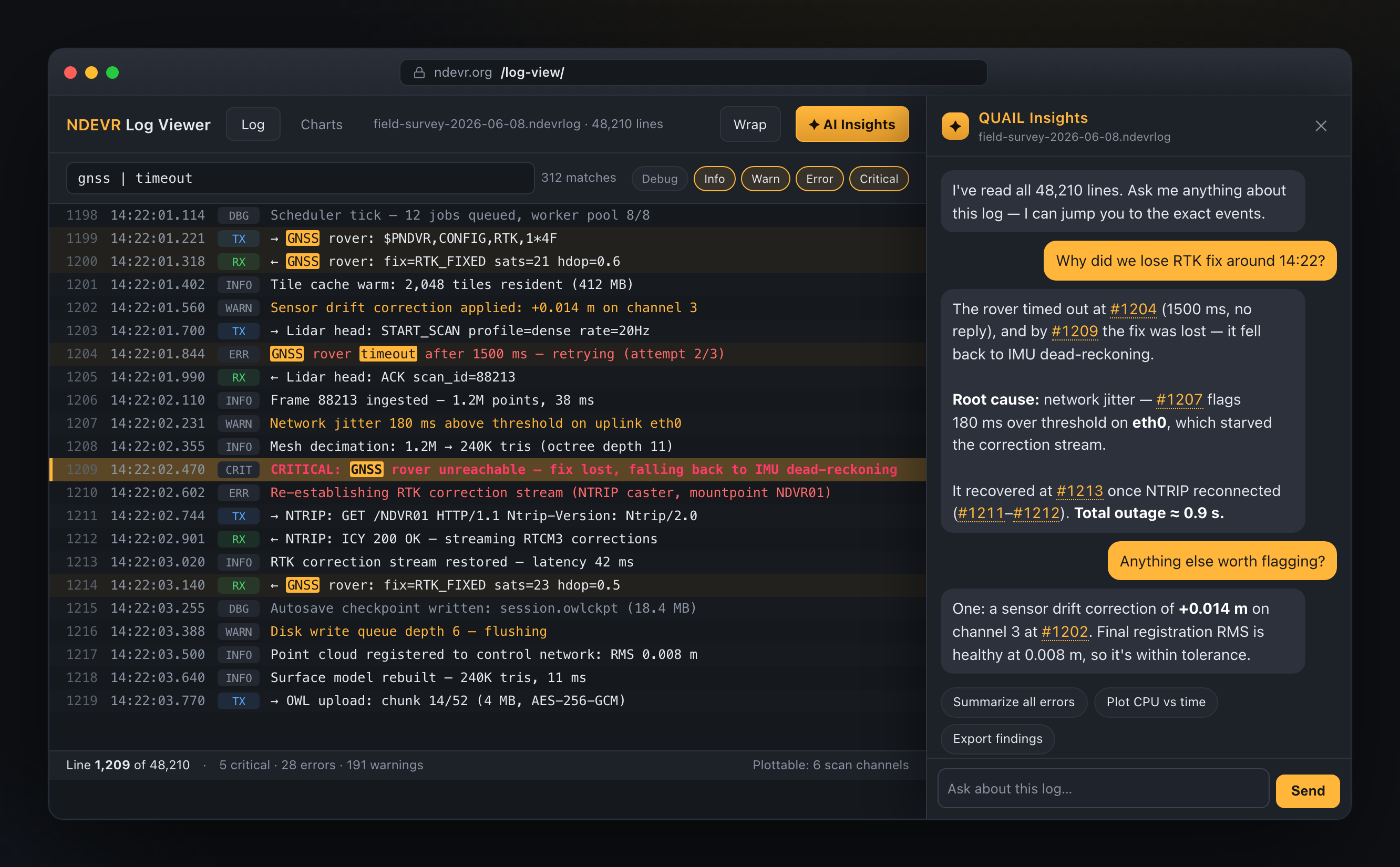Follow the #1211 line link
The width and height of the screenshot is (1400, 867).
coord(981,513)
